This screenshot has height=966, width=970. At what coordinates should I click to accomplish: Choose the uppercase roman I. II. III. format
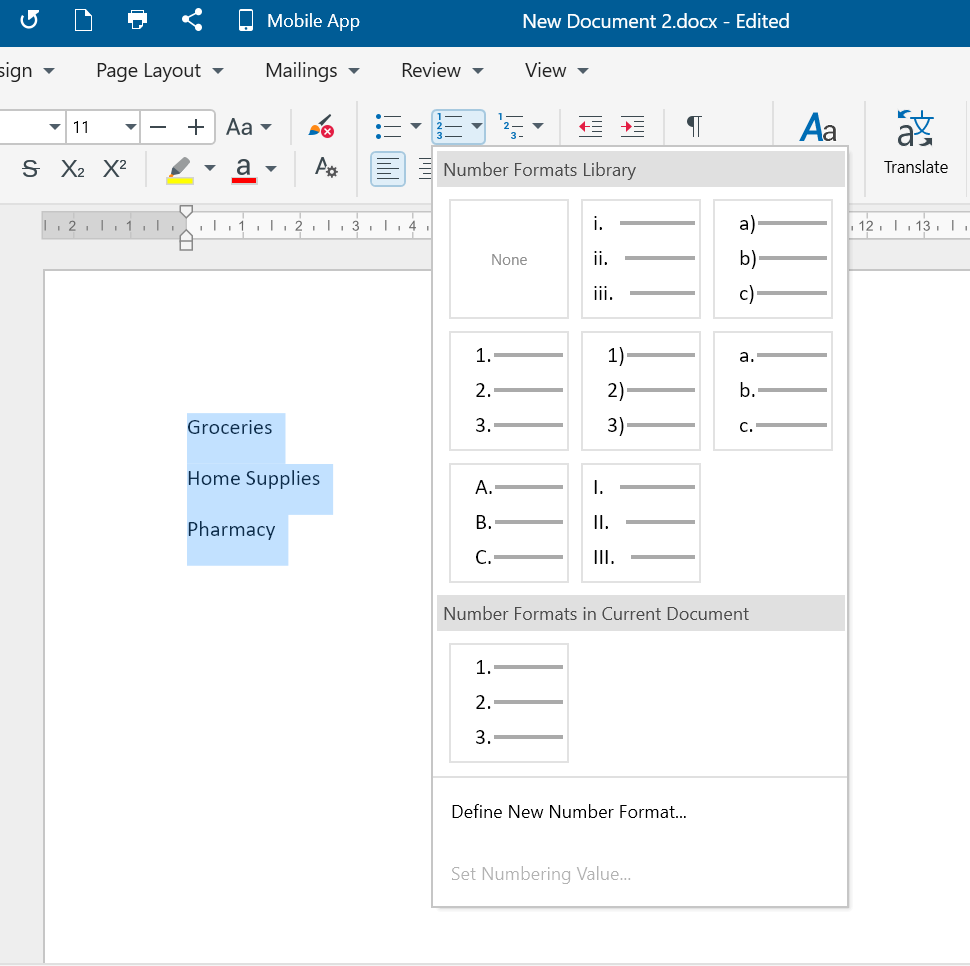[641, 523]
